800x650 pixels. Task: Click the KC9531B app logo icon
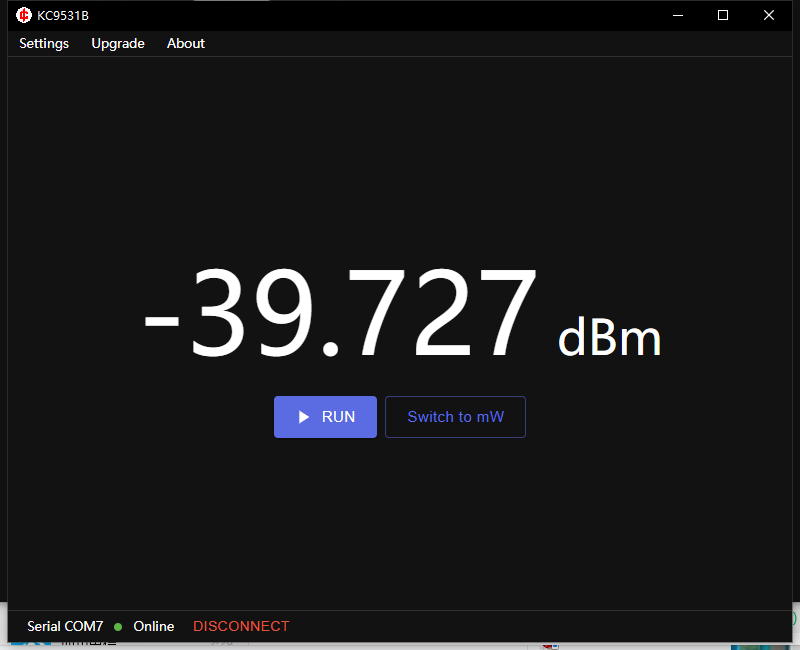pyautogui.click(x=24, y=15)
